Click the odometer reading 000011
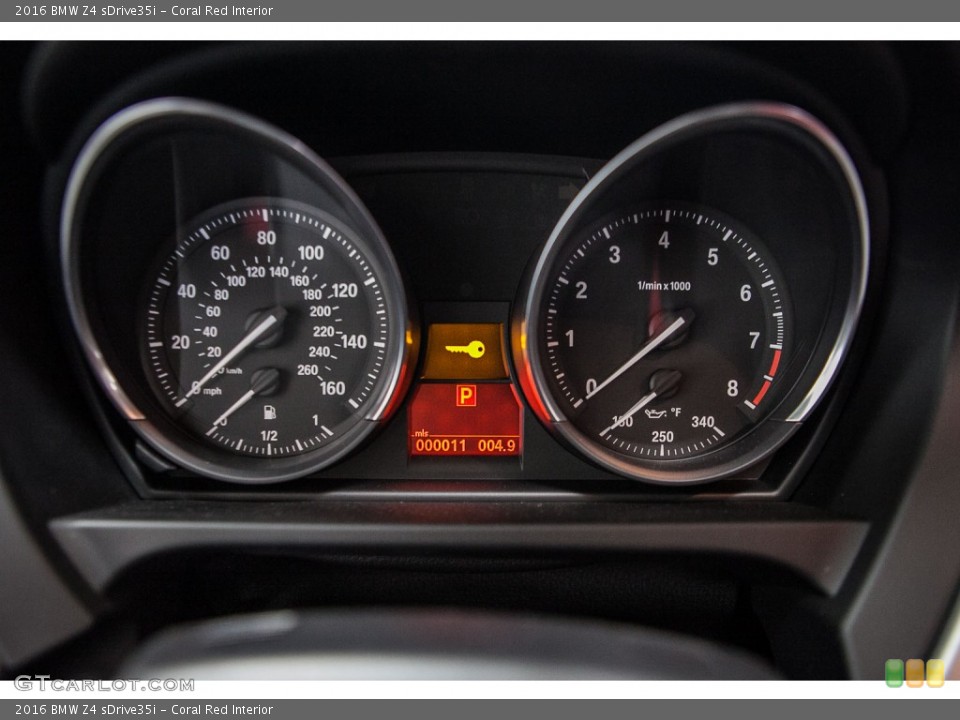 click(441, 446)
